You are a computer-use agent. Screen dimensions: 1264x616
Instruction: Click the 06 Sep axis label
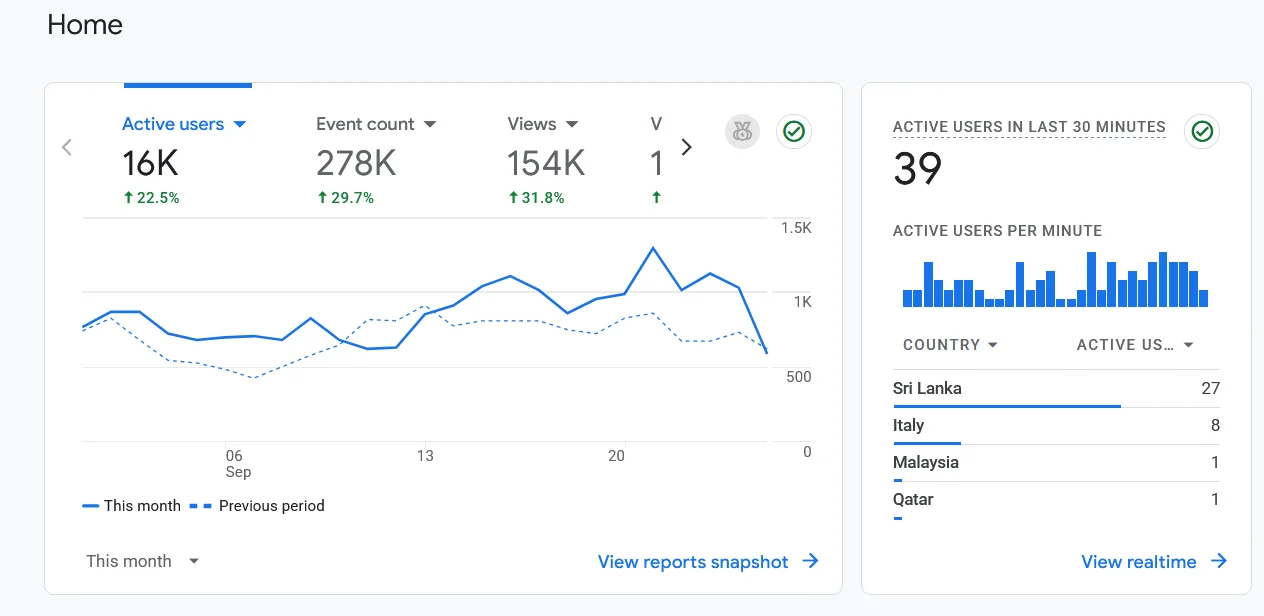237,464
